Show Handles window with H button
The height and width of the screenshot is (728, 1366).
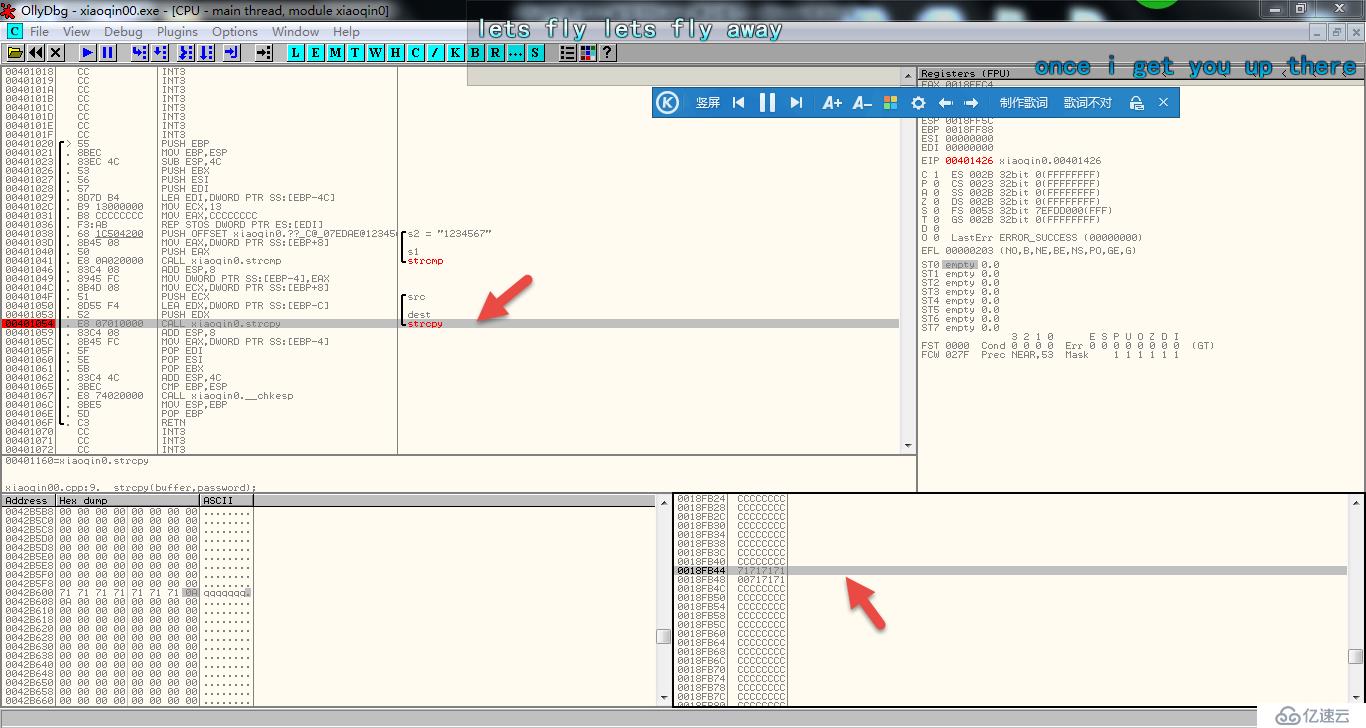click(x=396, y=52)
